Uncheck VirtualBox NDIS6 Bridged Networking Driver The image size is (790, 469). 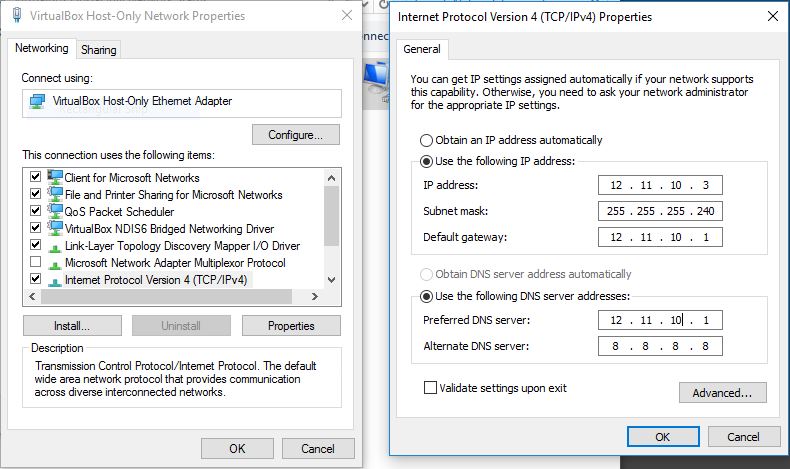(35, 228)
